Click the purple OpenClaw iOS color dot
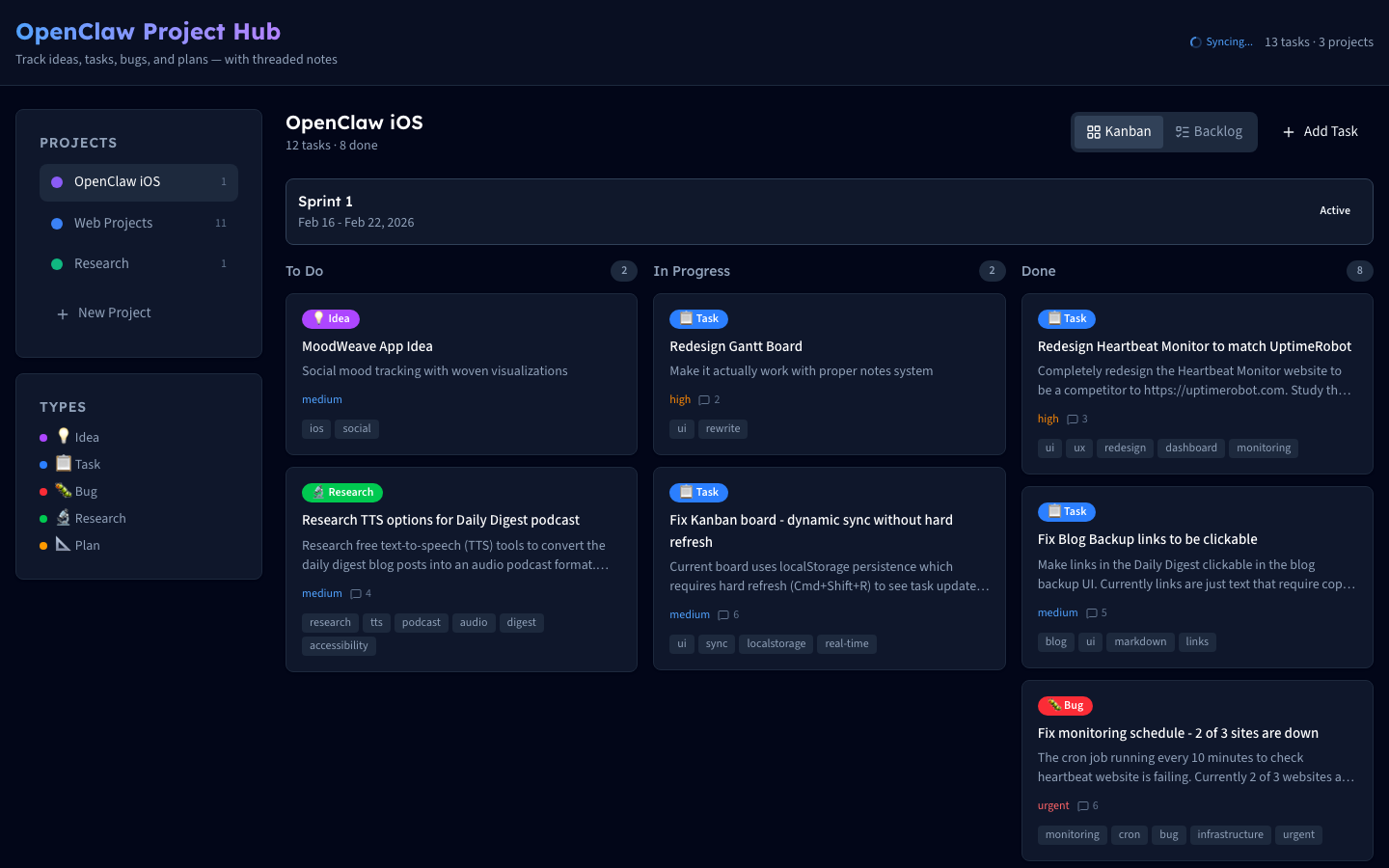The image size is (1389, 868). 57,182
